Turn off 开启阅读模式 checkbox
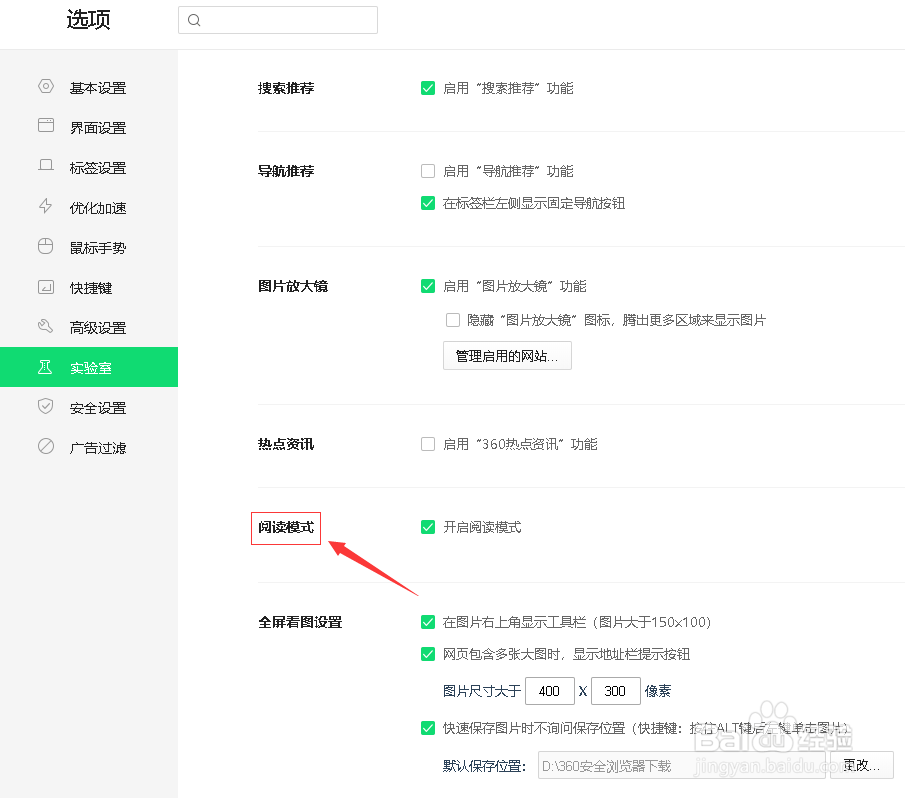The image size is (905, 798). pyautogui.click(x=428, y=527)
